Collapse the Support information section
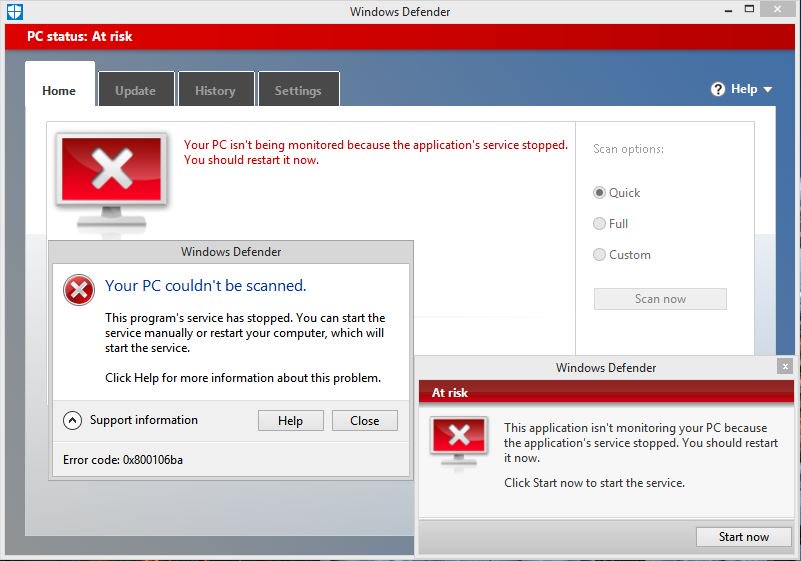The height and width of the screenshot is (561, 801). point(73,420)
